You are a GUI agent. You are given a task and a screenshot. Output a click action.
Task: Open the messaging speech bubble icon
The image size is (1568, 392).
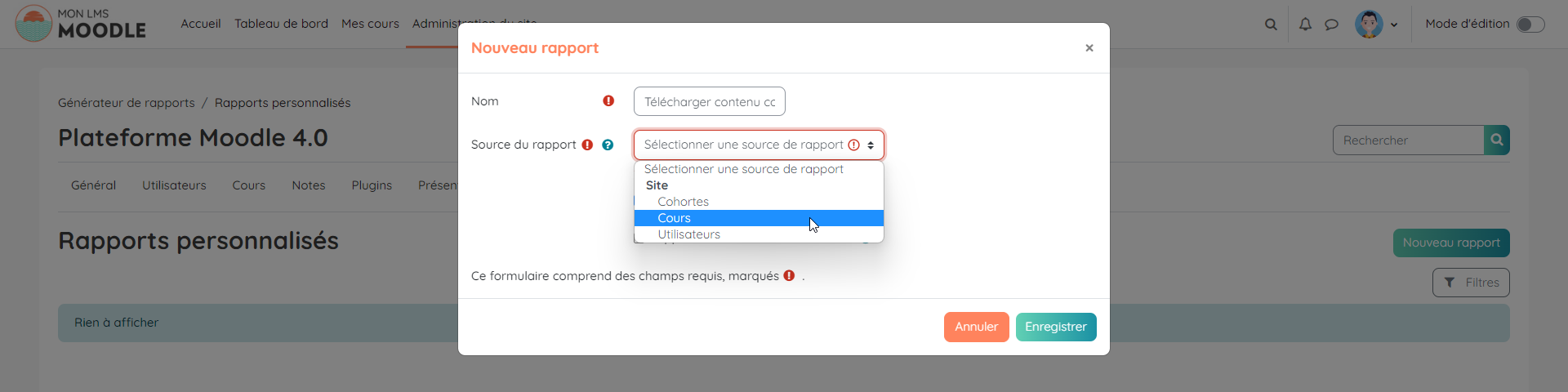pos(1331,24)
